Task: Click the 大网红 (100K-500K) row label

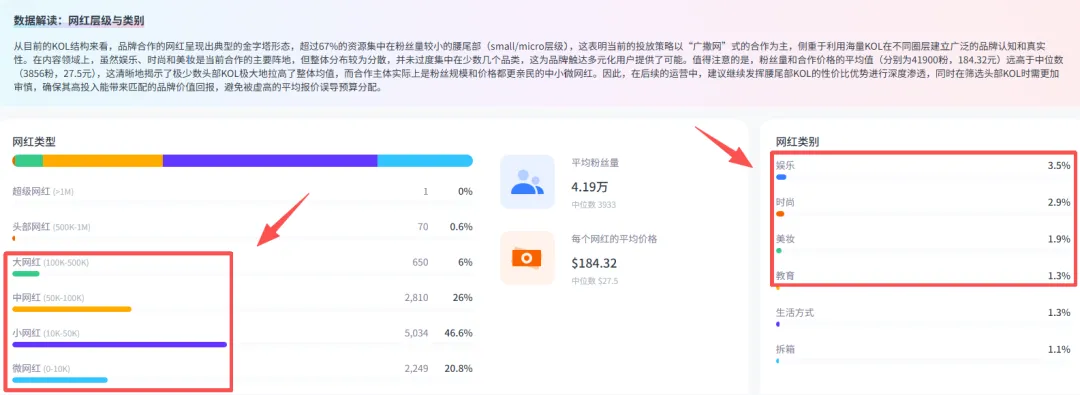Action: [51, 262]
